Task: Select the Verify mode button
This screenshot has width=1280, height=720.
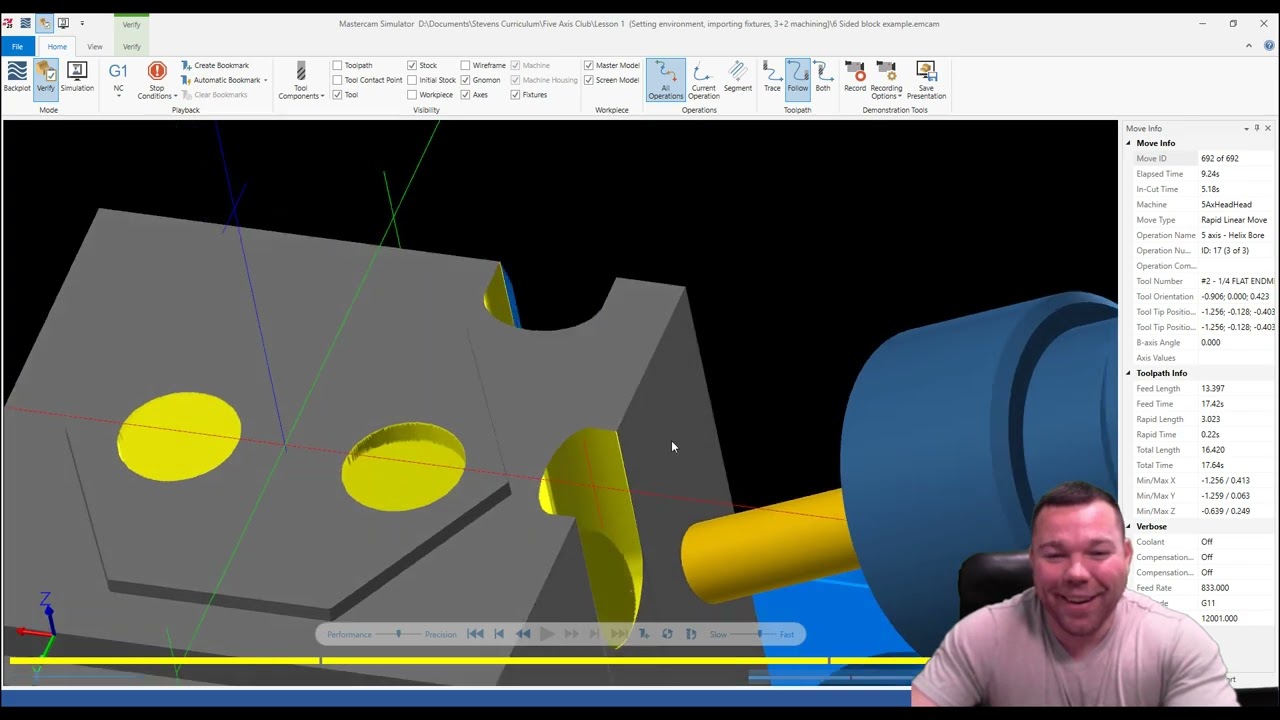Action: [x=46, y=78]
